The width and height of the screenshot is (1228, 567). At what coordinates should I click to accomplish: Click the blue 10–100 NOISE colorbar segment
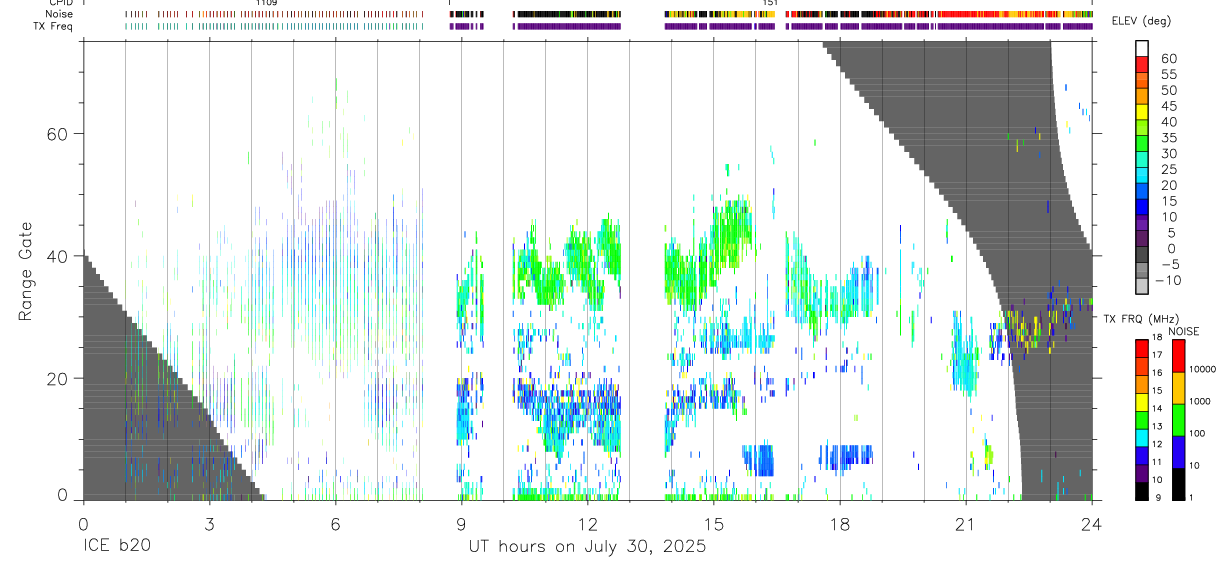[1178, 451]
